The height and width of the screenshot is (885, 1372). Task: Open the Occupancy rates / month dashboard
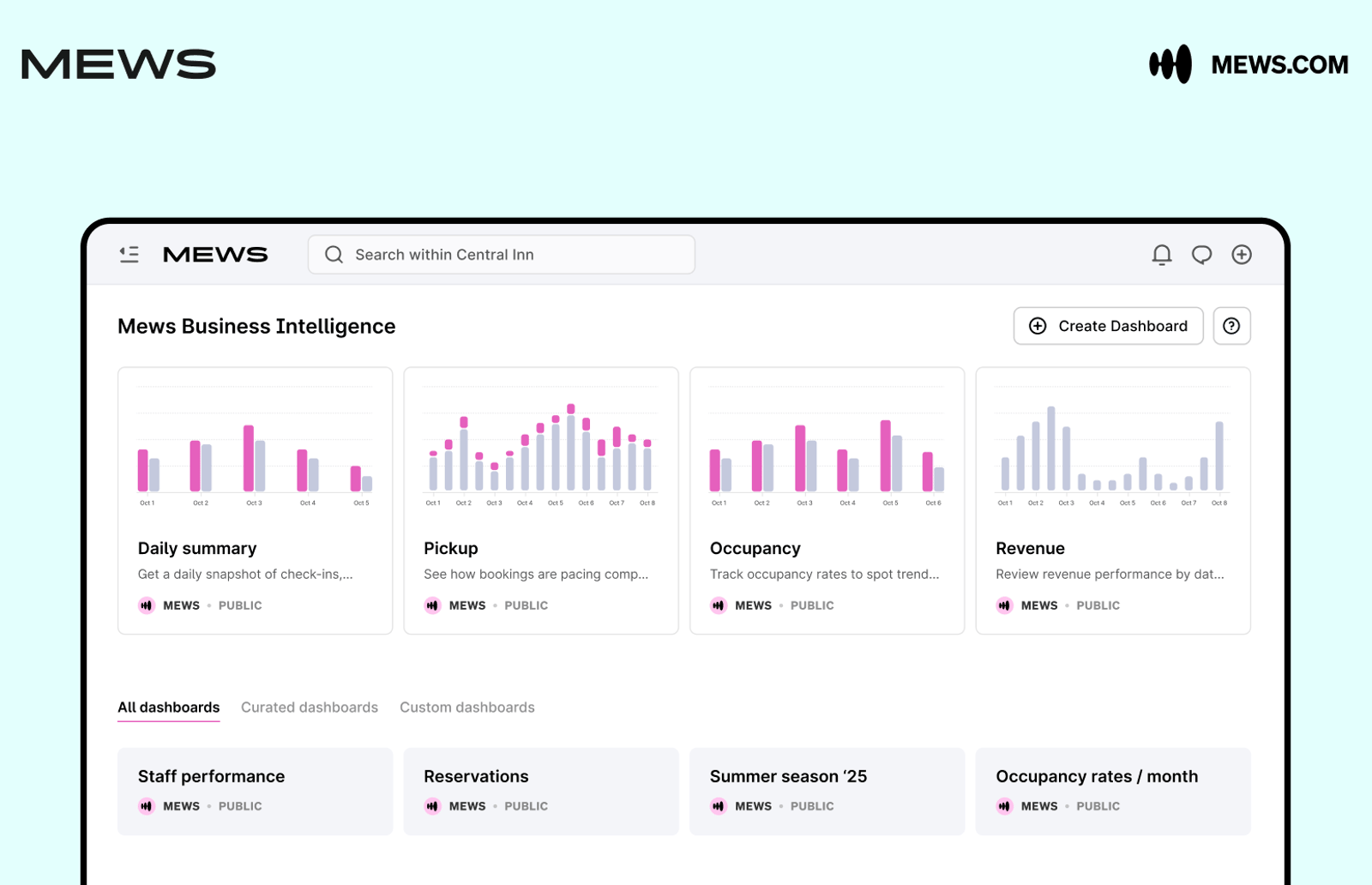(x=1113, y=792)
